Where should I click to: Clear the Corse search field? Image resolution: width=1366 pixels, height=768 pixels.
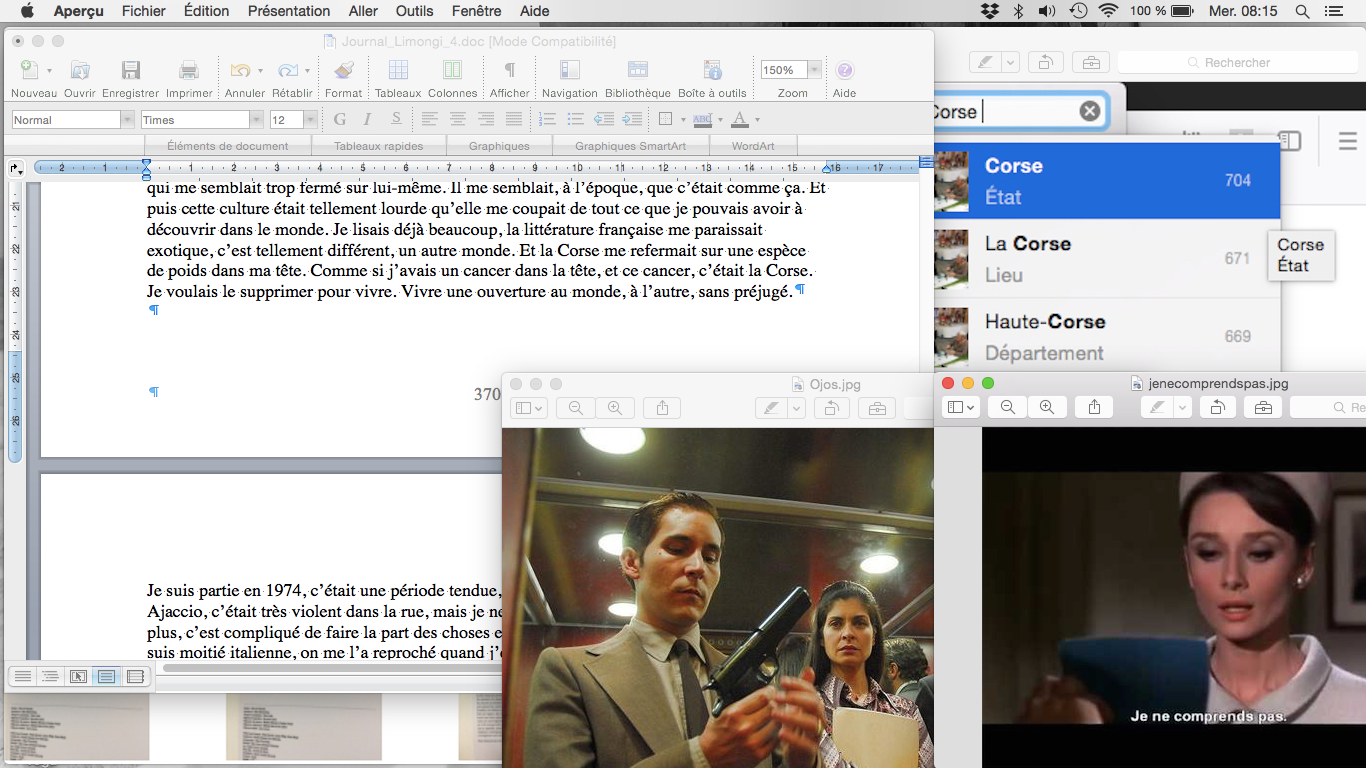pyautogui.click(x=1090, y=111)
